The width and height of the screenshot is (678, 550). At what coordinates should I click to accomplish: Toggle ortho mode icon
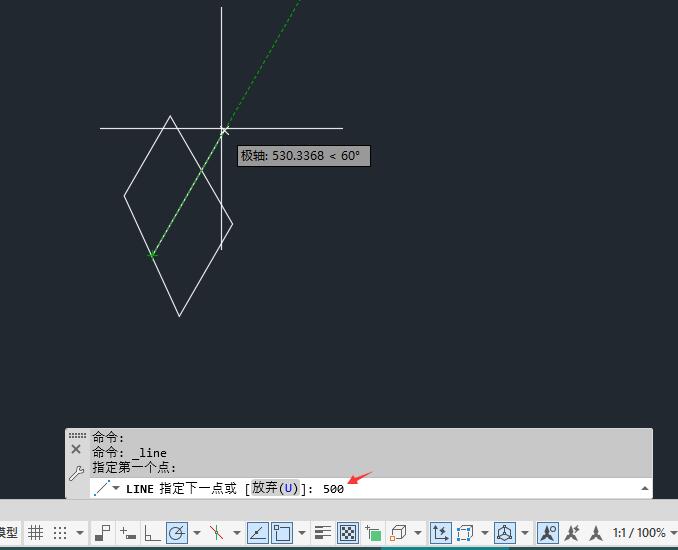click(152, 533)
